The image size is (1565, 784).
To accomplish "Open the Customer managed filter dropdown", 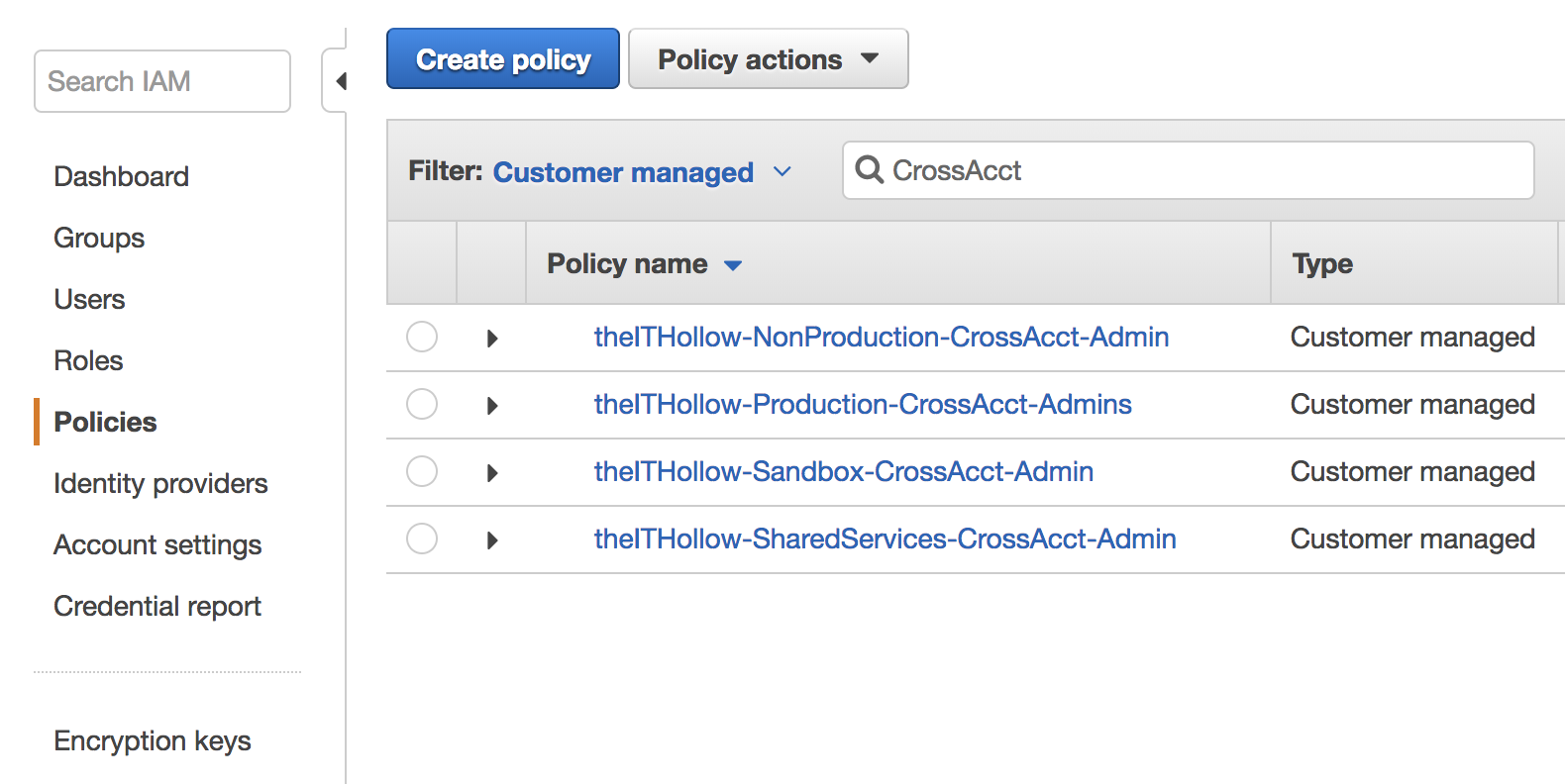I will (x=642, y=172).
